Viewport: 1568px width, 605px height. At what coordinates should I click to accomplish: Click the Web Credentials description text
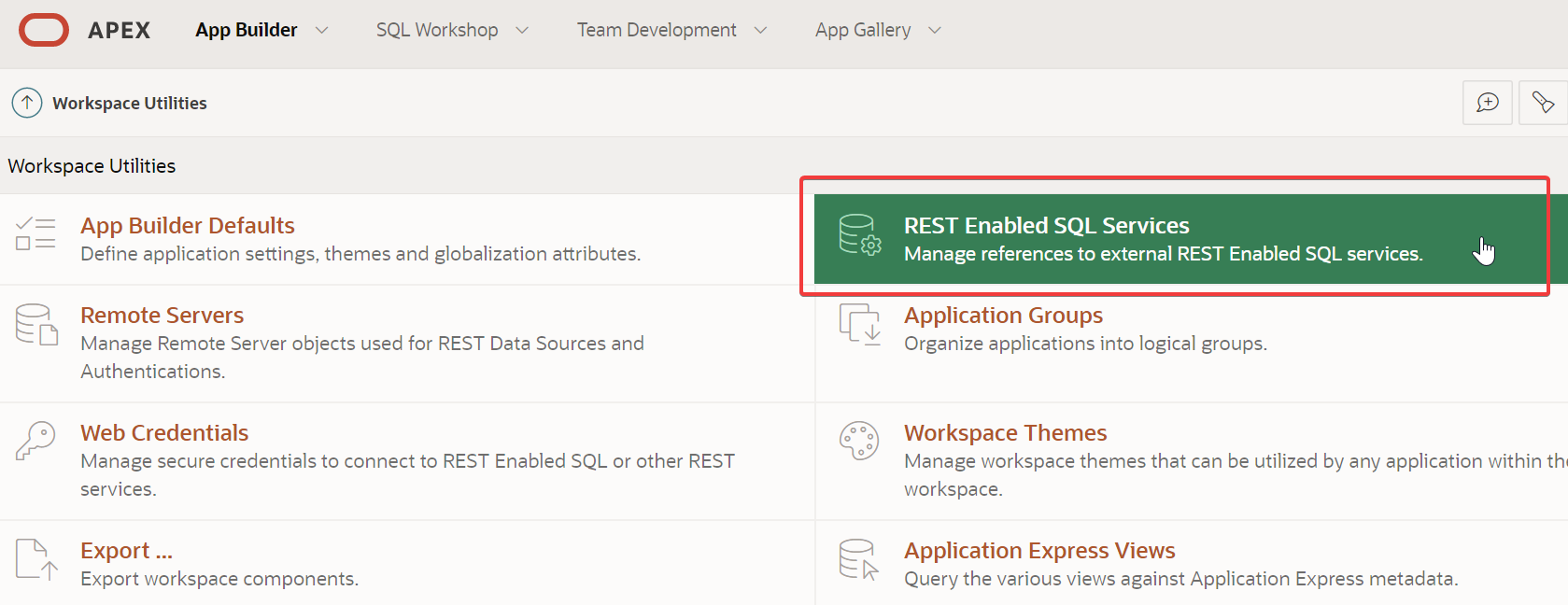tap(408, 474)
